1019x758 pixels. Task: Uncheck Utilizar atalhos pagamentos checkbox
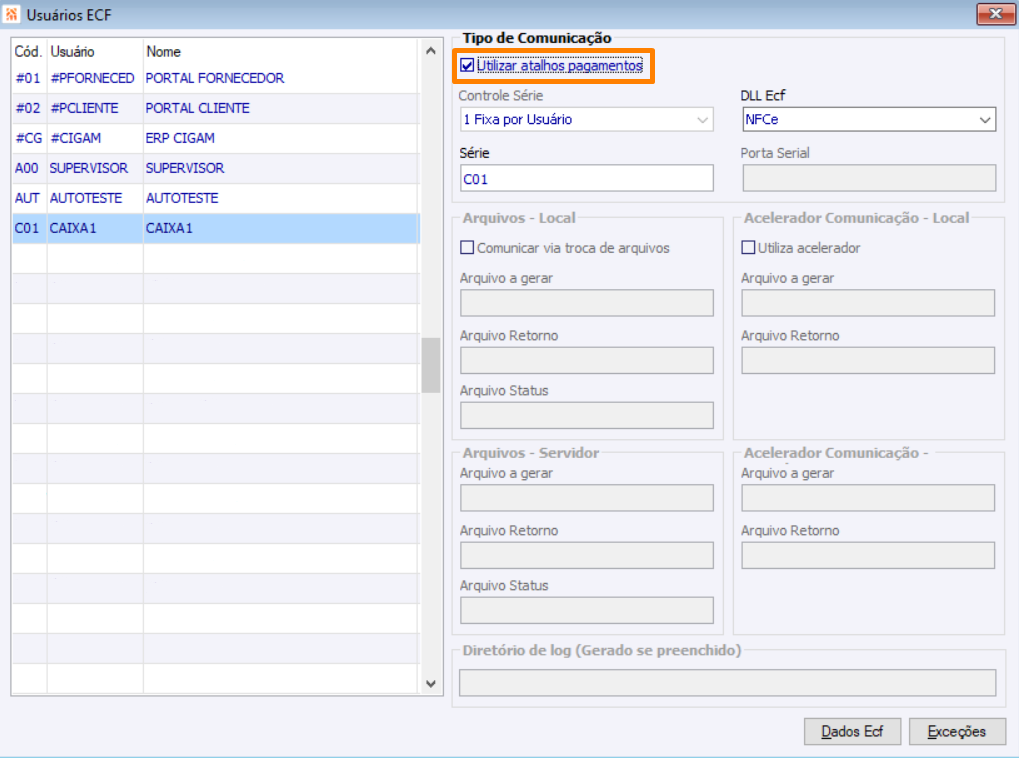tap(467, 66)
